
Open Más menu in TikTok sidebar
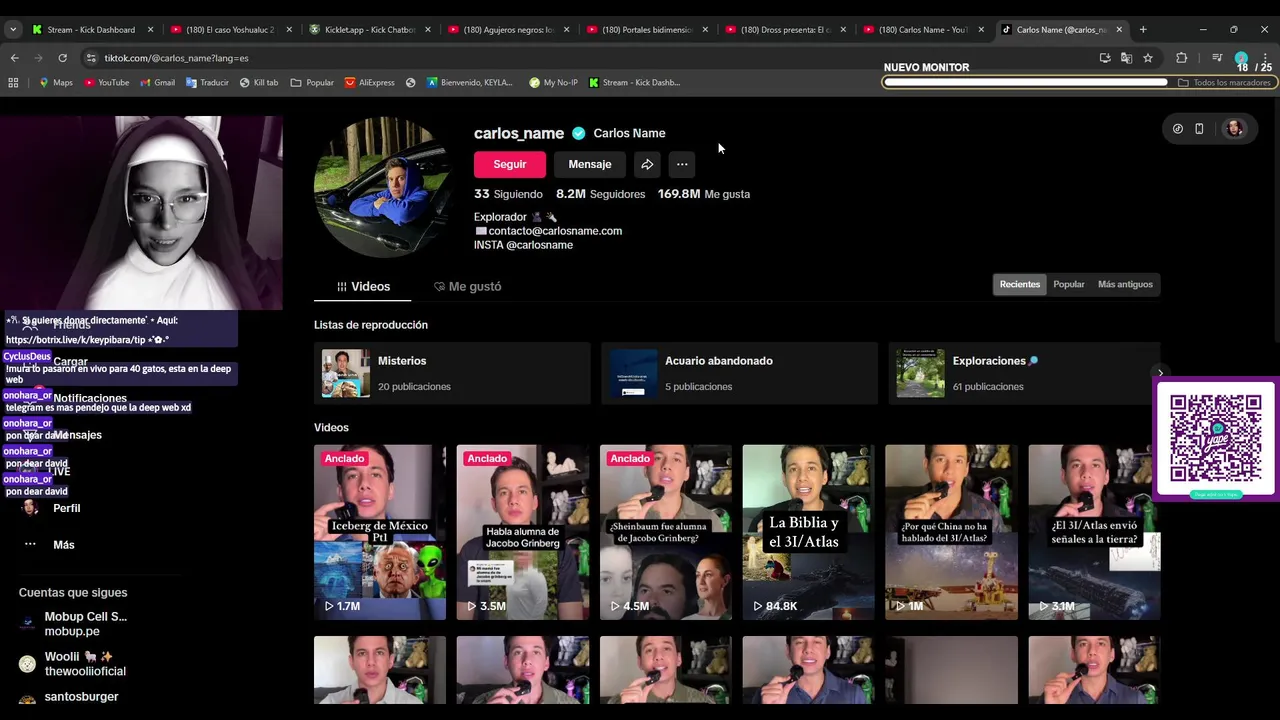click(63, 545)
